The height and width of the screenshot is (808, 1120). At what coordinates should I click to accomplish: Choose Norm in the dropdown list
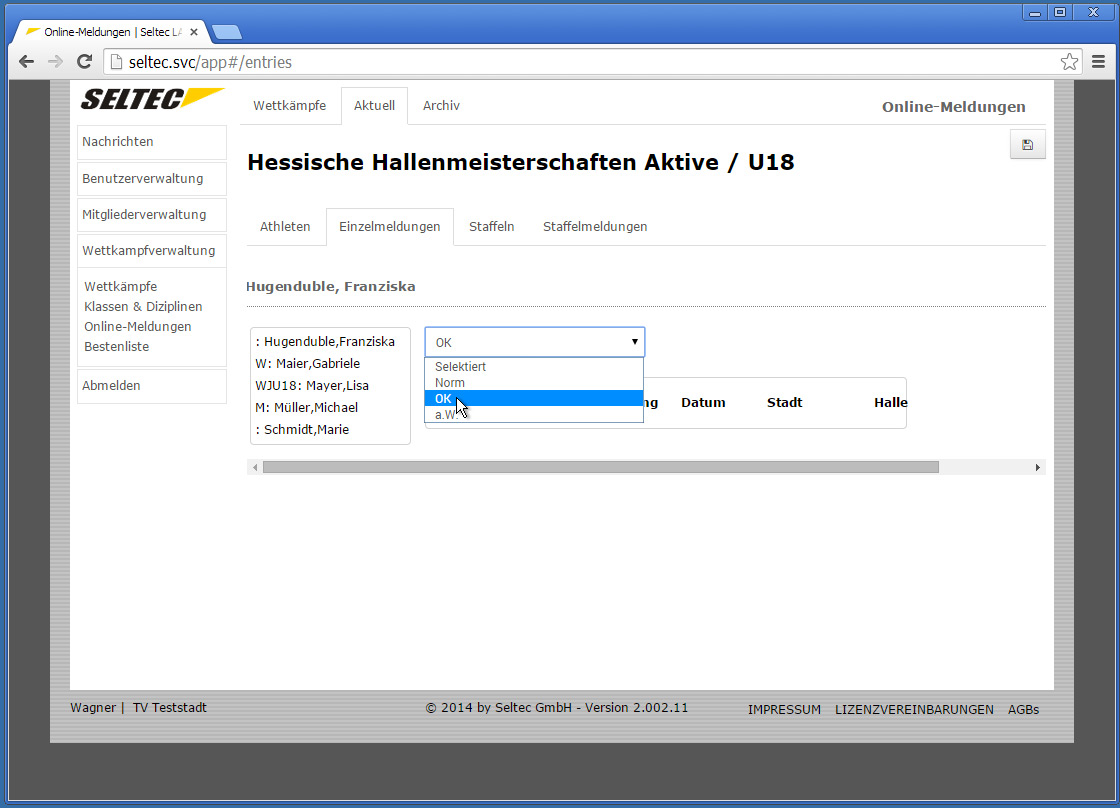[534, 383]
